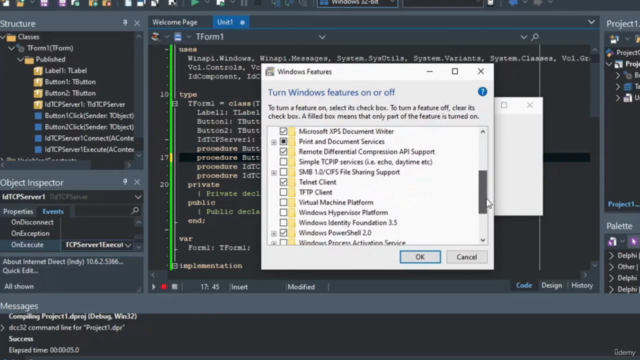
Task: Collapse the code fold marker at TForm1 class line
Action: pyautogui.click(x=175, y=104)
